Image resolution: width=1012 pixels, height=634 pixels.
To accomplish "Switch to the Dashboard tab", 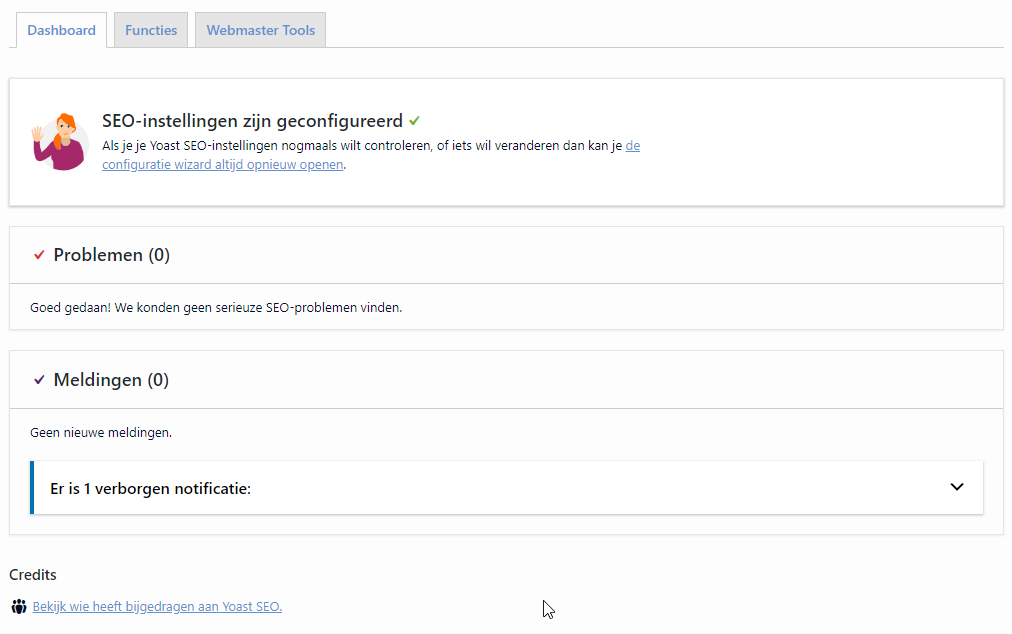I will (61, 30).
